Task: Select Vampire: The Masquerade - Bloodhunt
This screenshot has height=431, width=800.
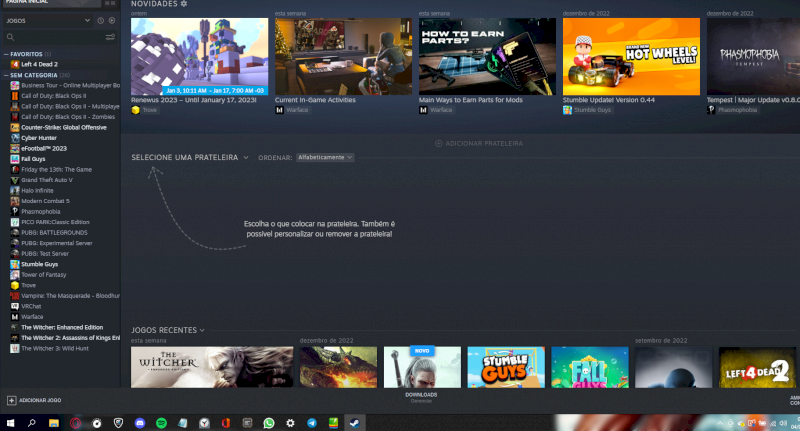Action: point(70,296)
